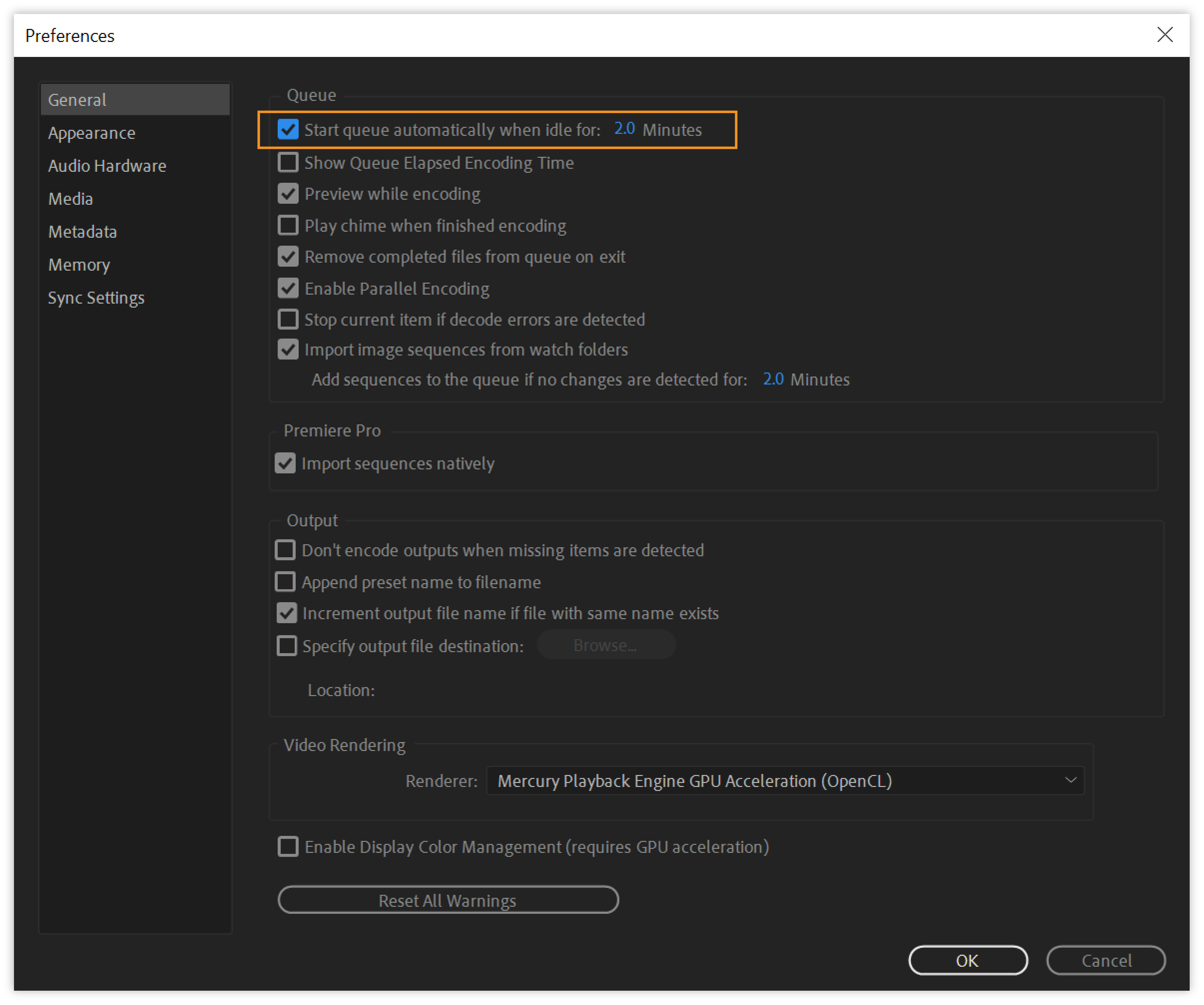Screen dimensions: 1204x1005
Task: Check Specify output file destination
Action: click(x=287, y=646)
